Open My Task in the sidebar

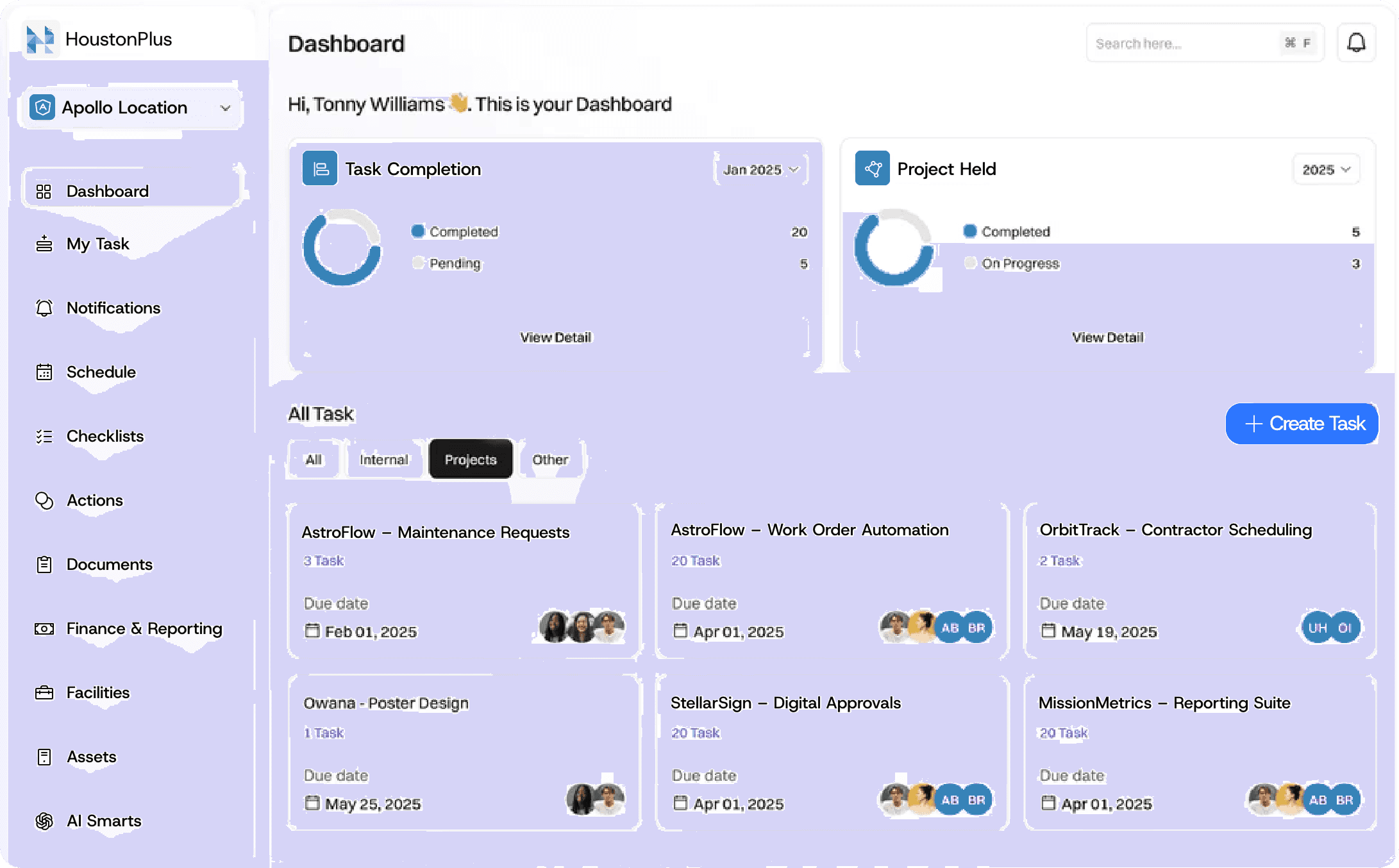tap(97, 244)
